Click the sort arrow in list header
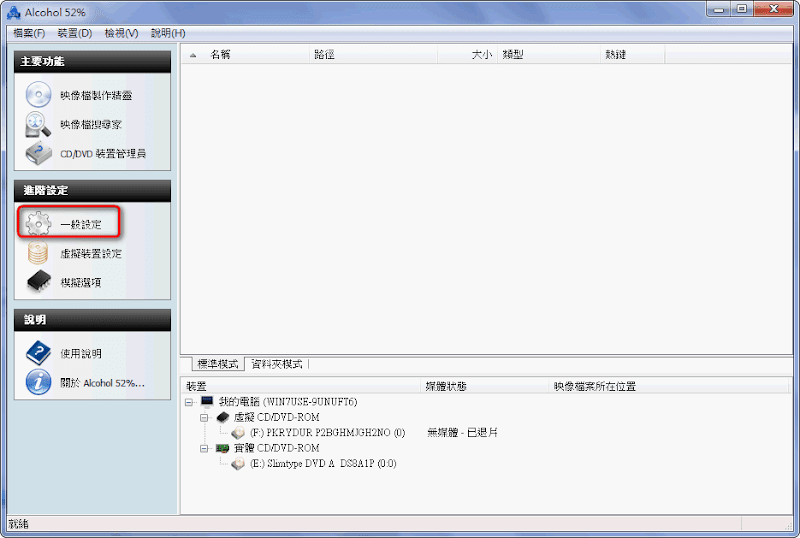800x538 pixels. 193,55
